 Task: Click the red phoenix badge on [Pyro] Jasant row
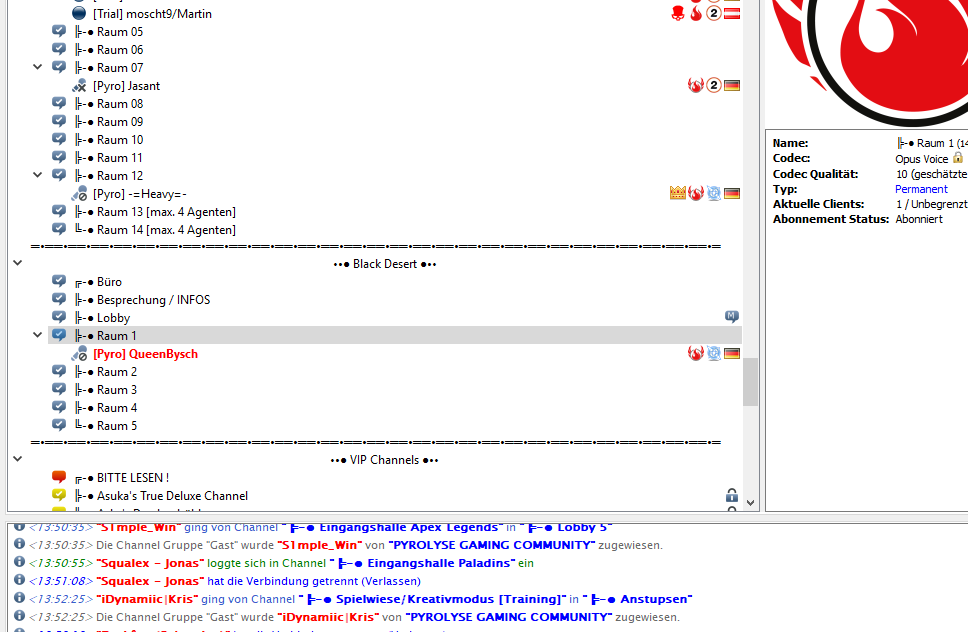[696, 85]
